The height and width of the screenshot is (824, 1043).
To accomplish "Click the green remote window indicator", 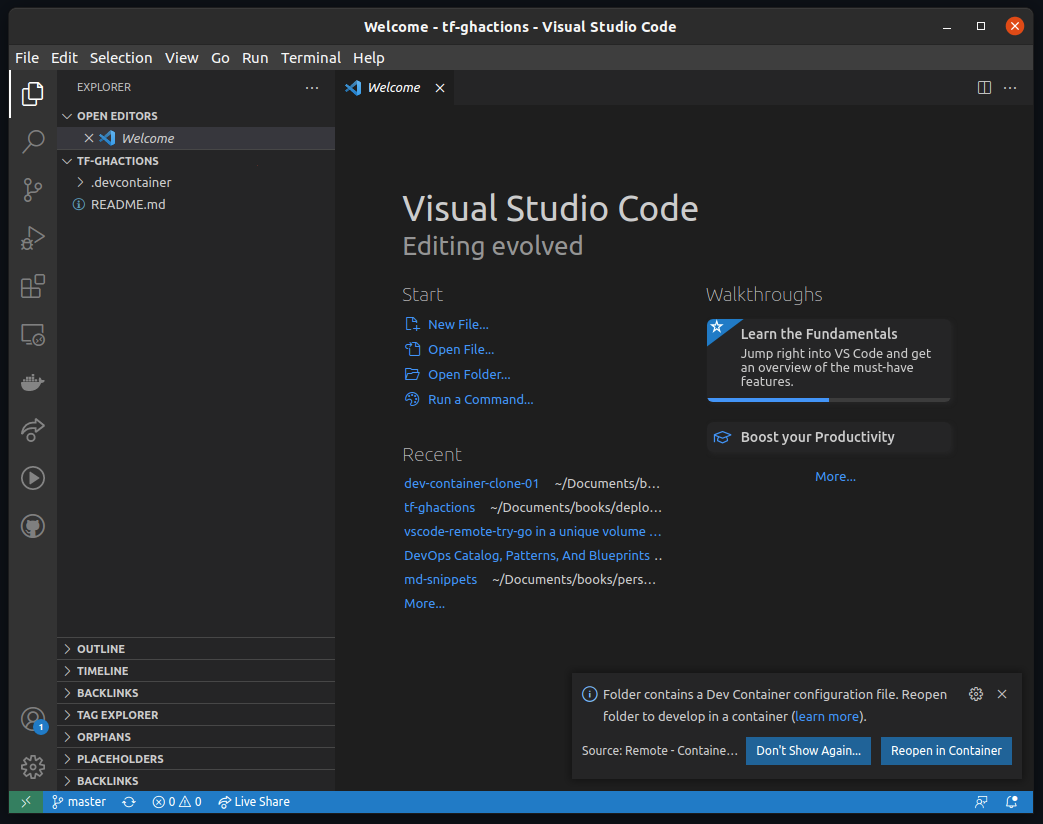I will coord(26,802).
